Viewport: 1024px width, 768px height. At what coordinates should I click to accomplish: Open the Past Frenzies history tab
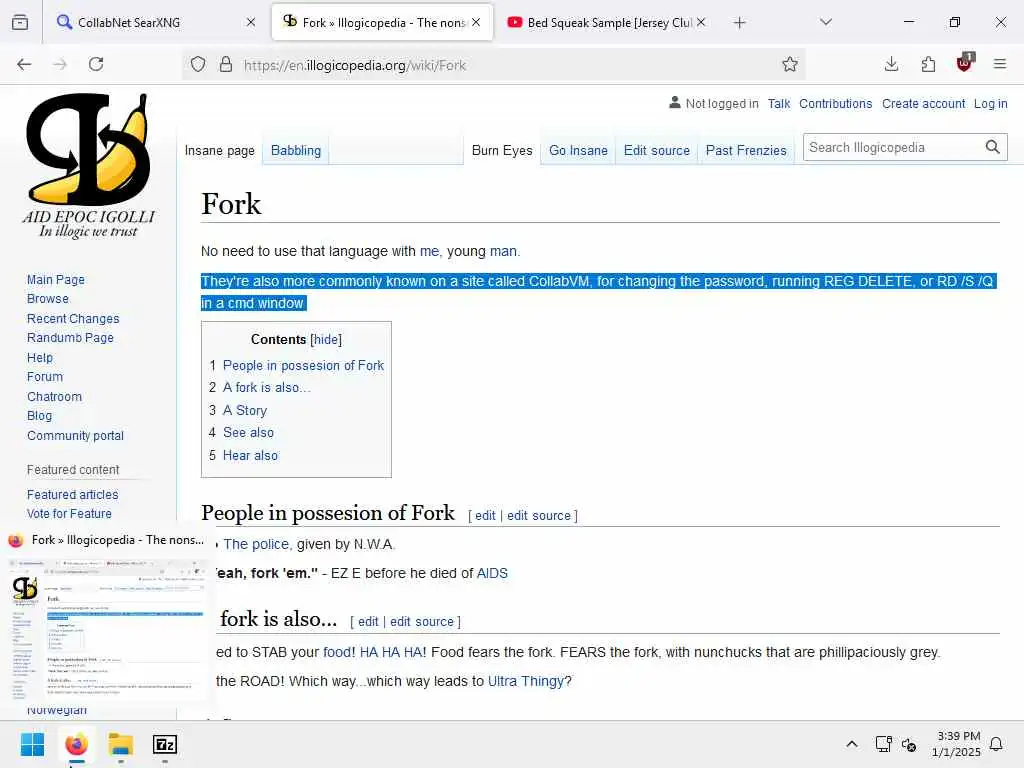click(746, 150)
